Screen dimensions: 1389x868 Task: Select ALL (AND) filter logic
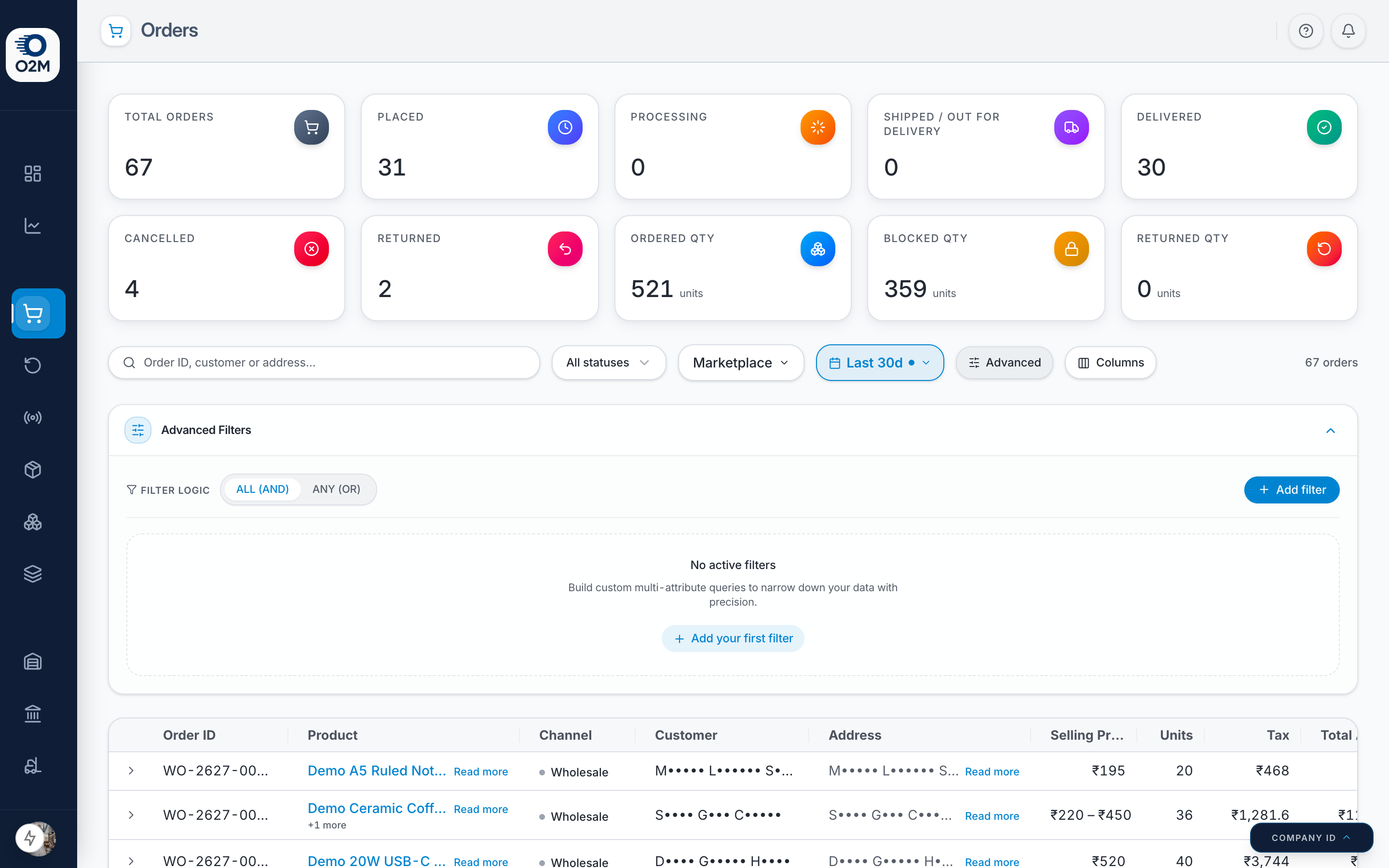[x=262, y=489]
